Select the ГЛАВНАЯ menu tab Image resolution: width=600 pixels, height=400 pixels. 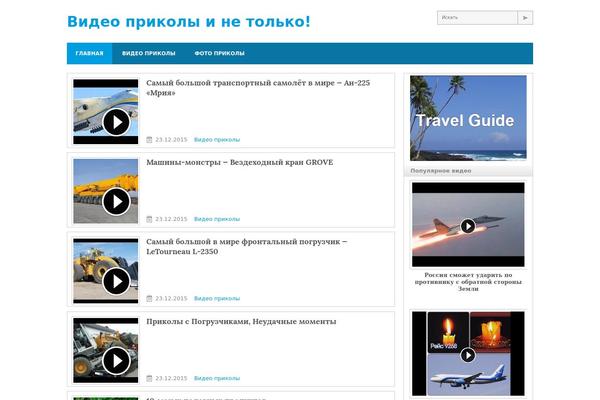click(x=90, y=53)
